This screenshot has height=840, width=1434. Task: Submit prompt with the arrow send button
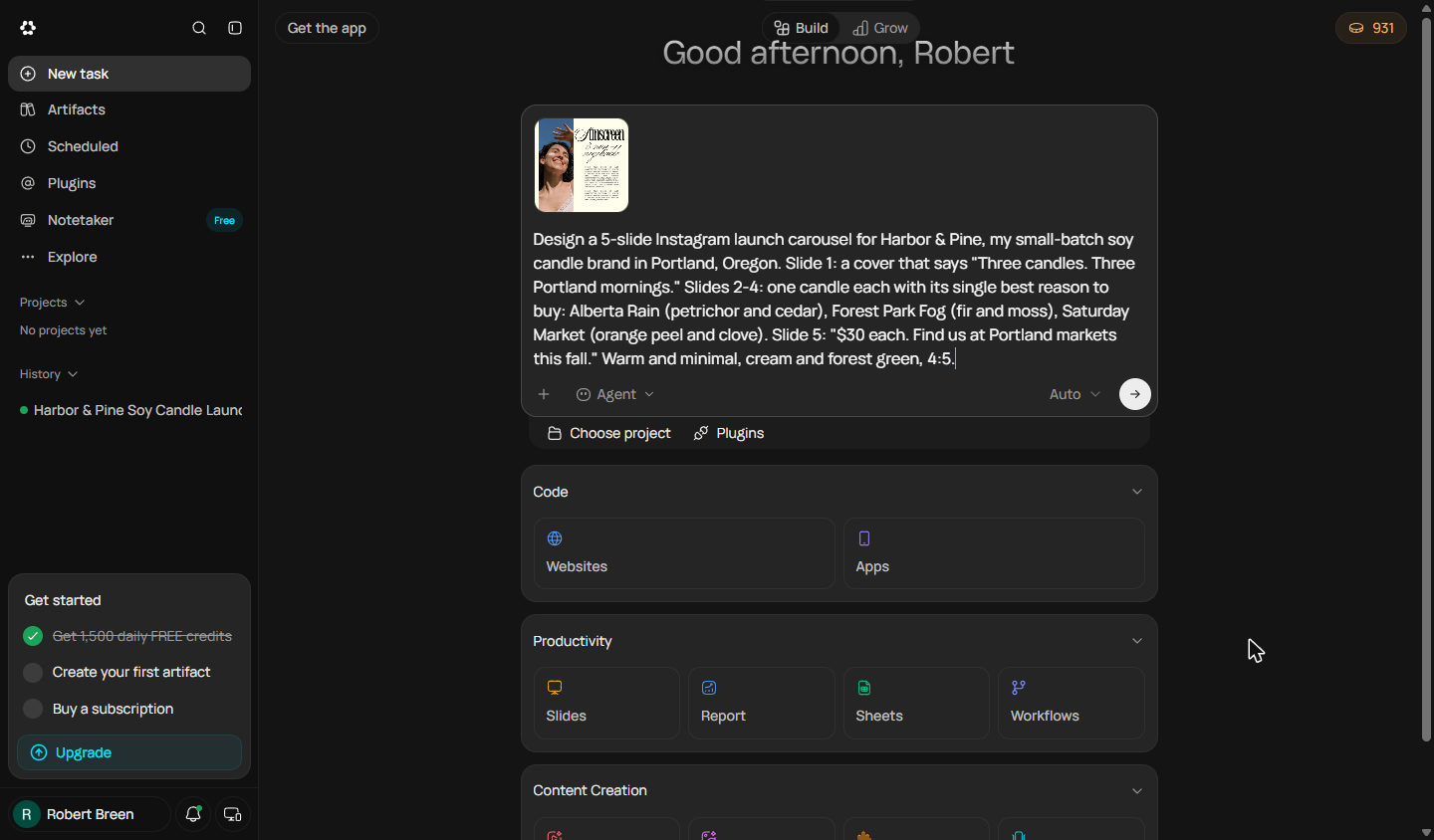(1135, 394)
